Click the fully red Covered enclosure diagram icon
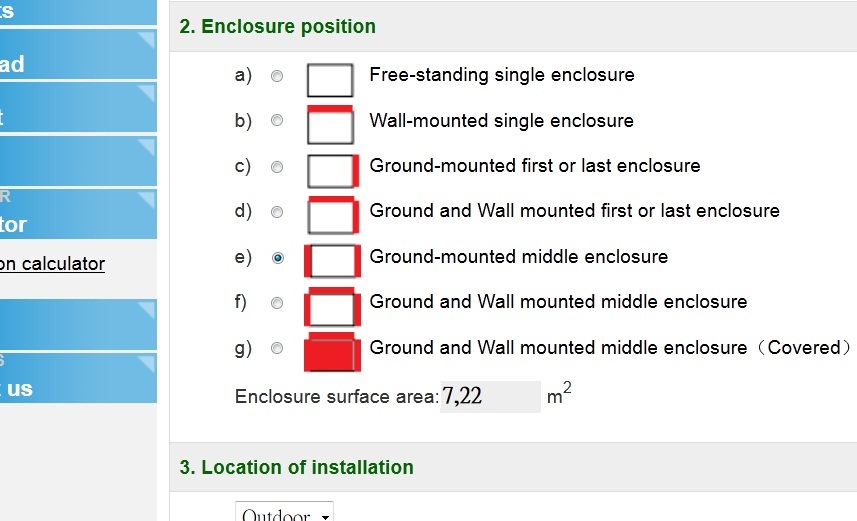 [331, 350]
